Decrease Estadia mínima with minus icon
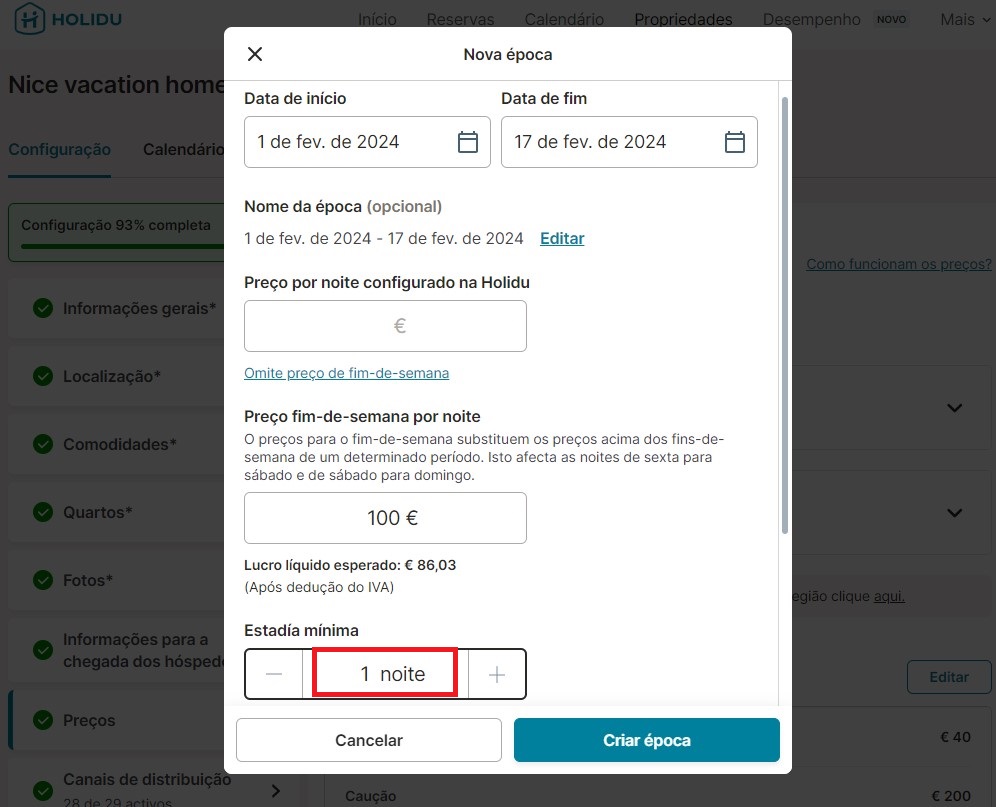The width and height of the screenshot is (996, 807). [274, 674]
